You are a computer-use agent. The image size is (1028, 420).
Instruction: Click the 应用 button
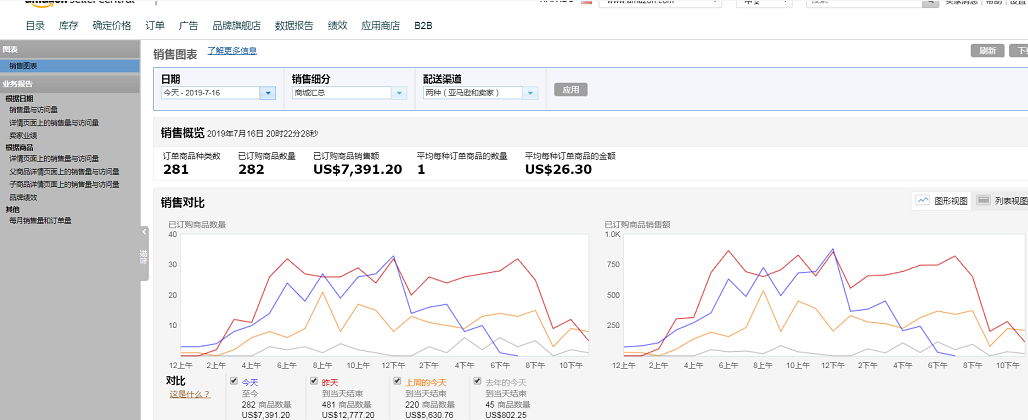tap(570, 90)
